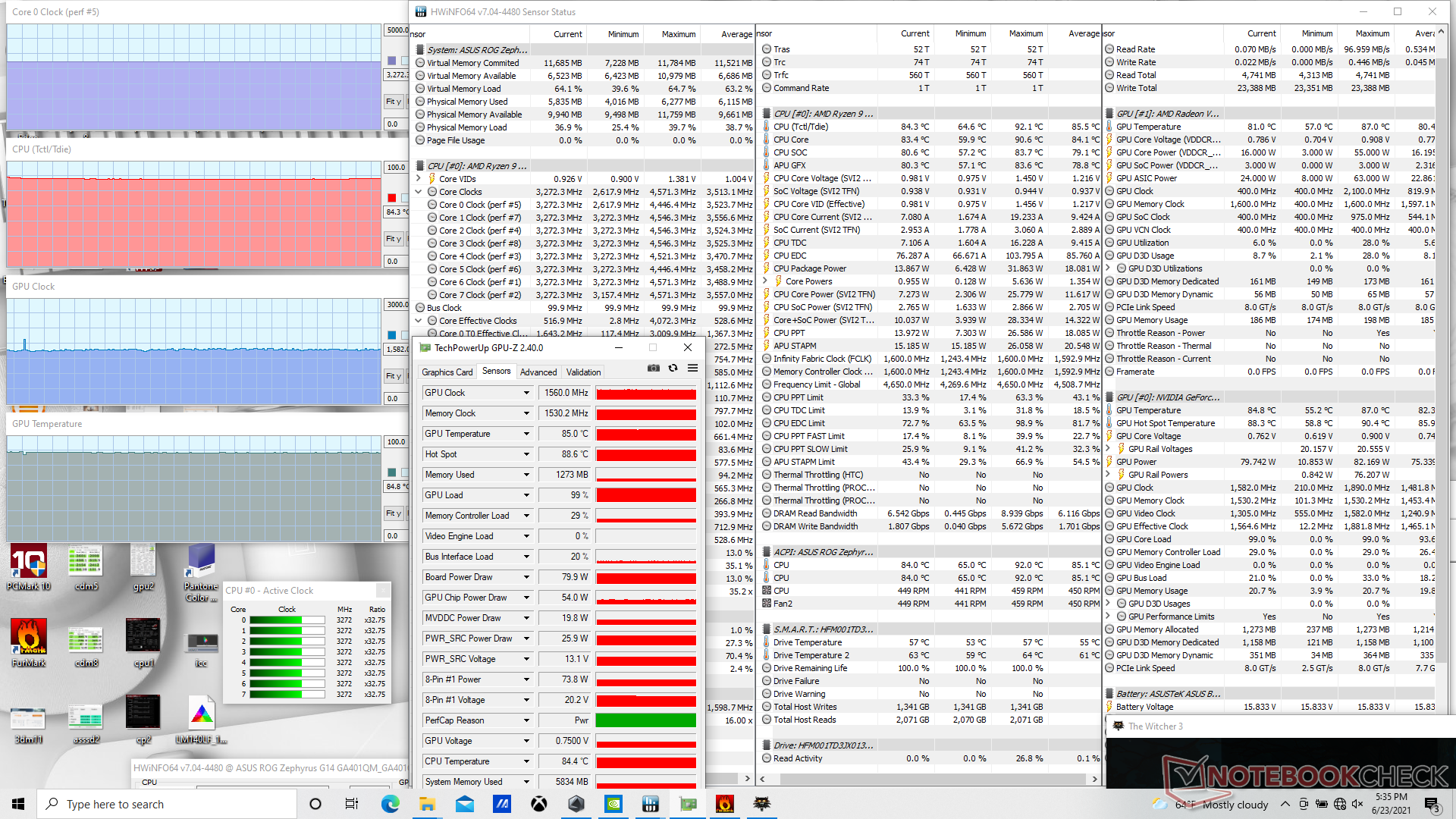Launch Microsoft Edge from the taskbar
This screenshot has height=819, width=1456.
click(390, 804)
